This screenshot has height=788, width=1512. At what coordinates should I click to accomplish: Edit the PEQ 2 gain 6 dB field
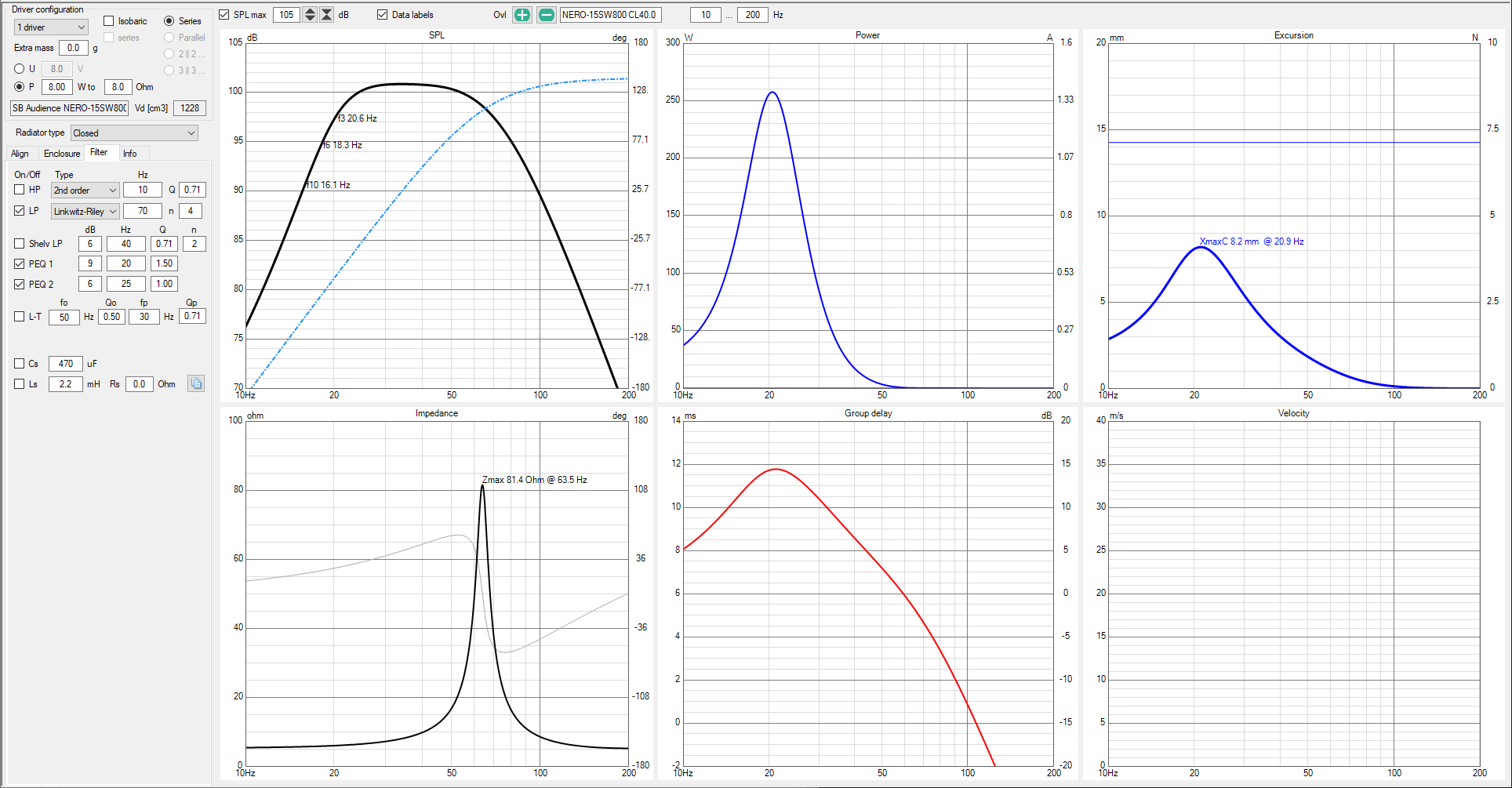point(90,284)
